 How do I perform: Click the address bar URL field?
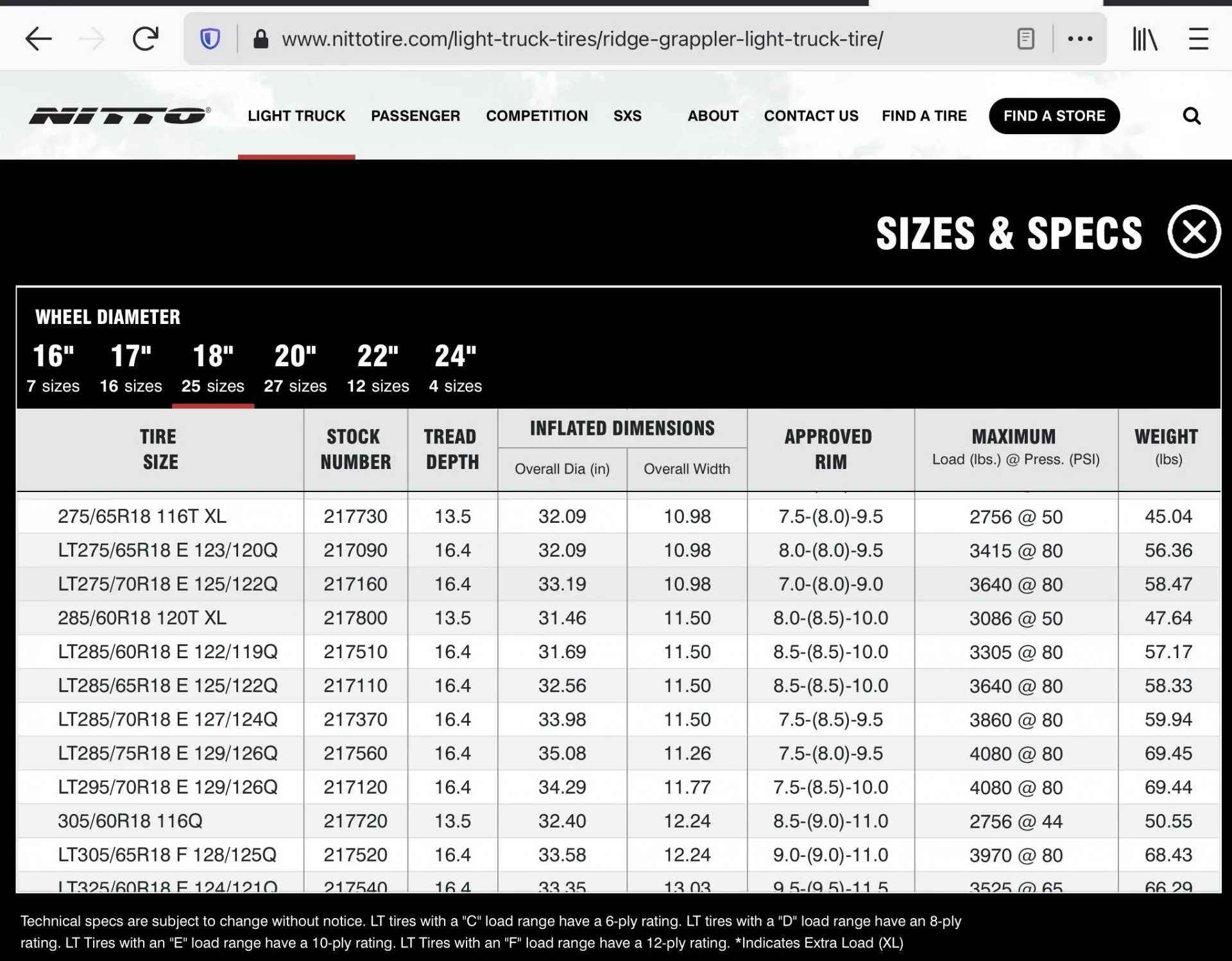tap(581, 39)
